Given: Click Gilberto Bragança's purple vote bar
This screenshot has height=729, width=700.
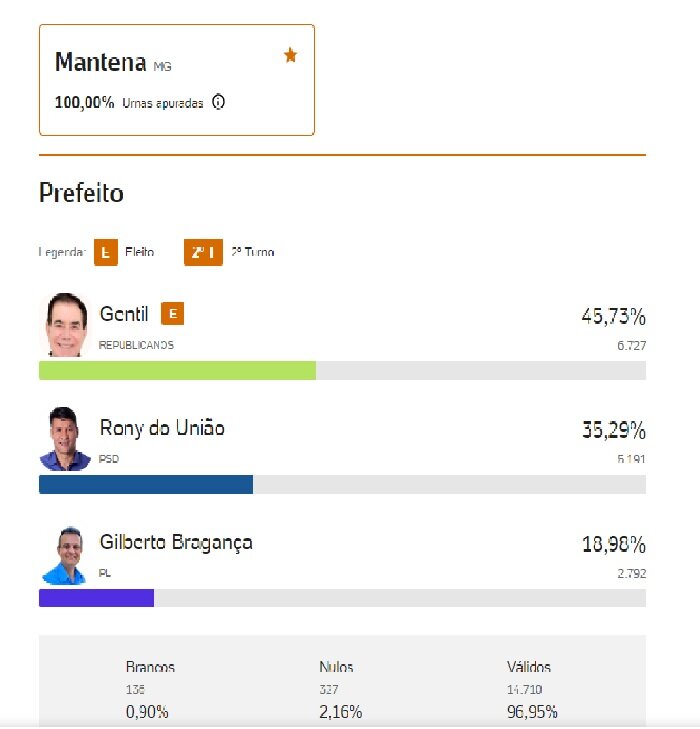Looking at the screenshot, I should (96, 598).
